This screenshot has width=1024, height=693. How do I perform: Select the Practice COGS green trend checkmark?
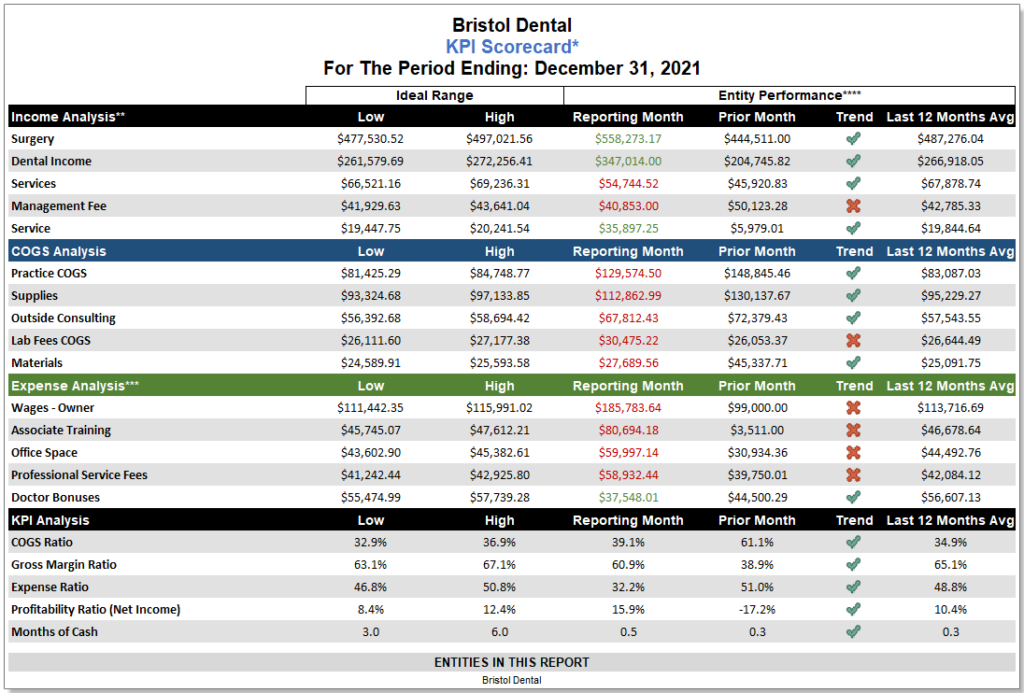point(853,273)
